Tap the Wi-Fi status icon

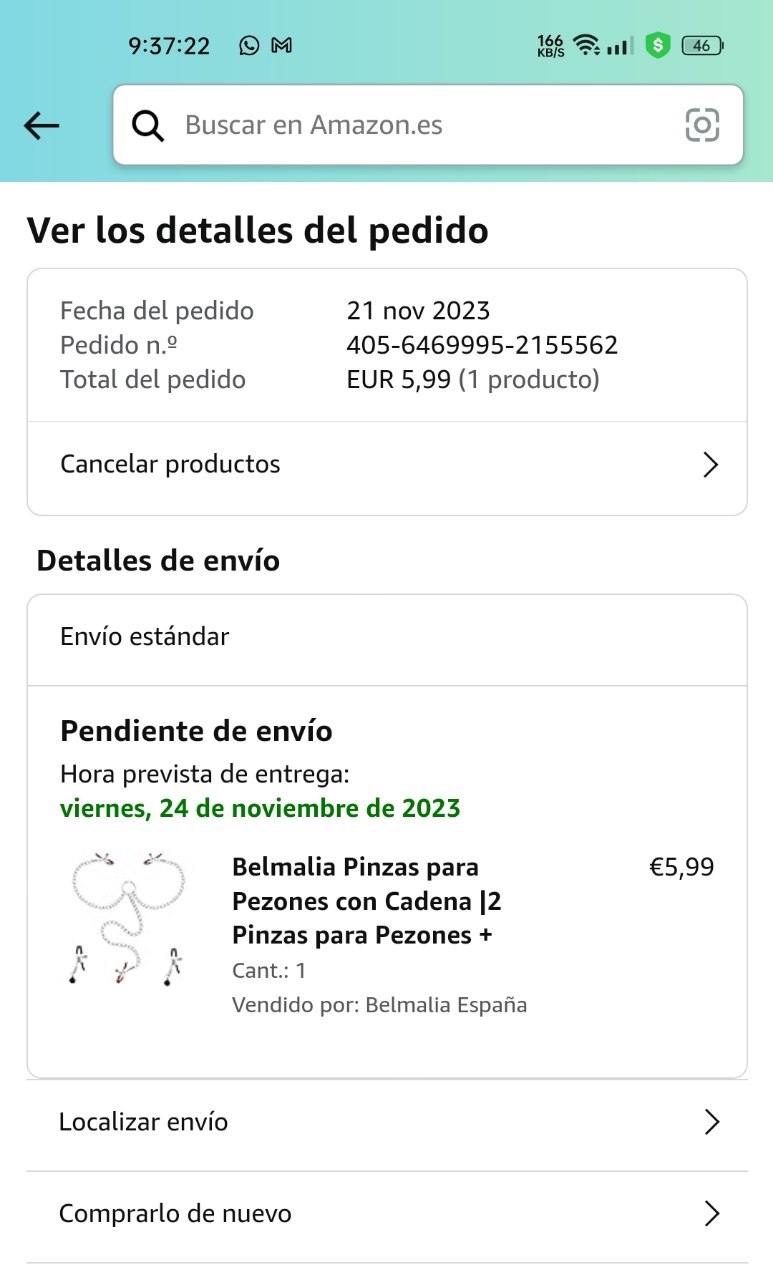coord(587,45)
